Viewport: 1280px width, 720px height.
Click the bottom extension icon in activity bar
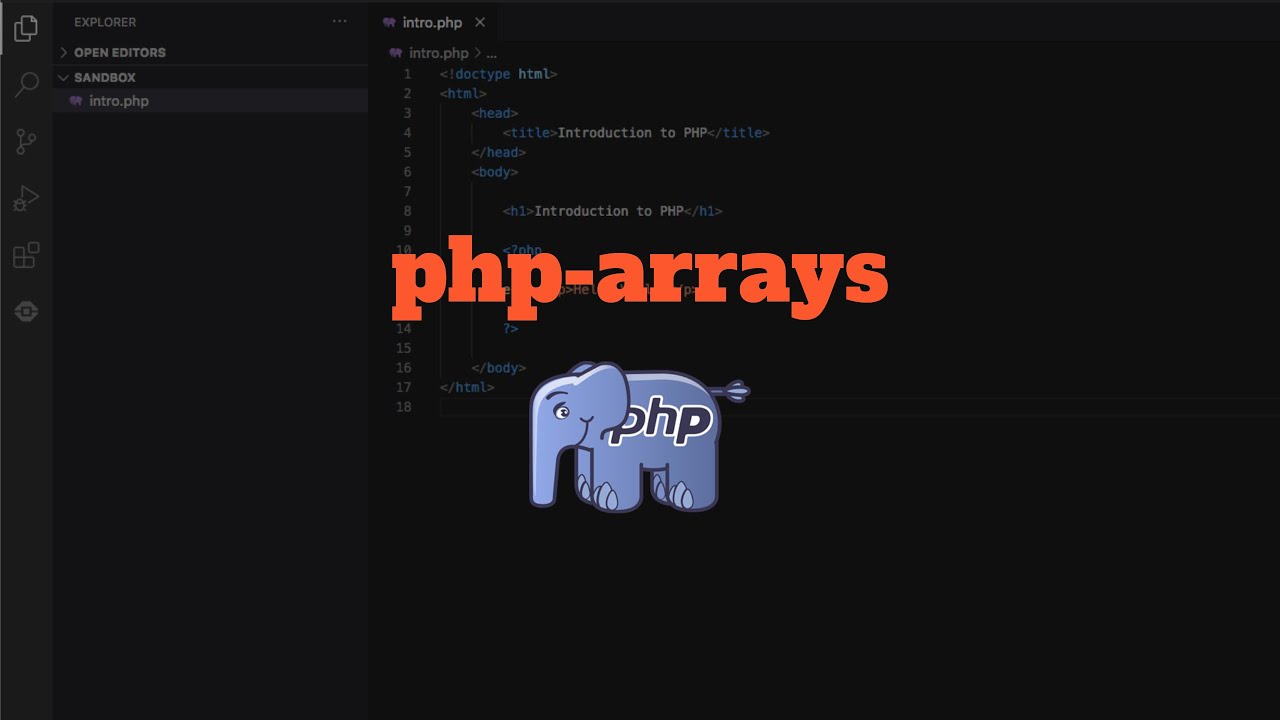coord(26,312)
